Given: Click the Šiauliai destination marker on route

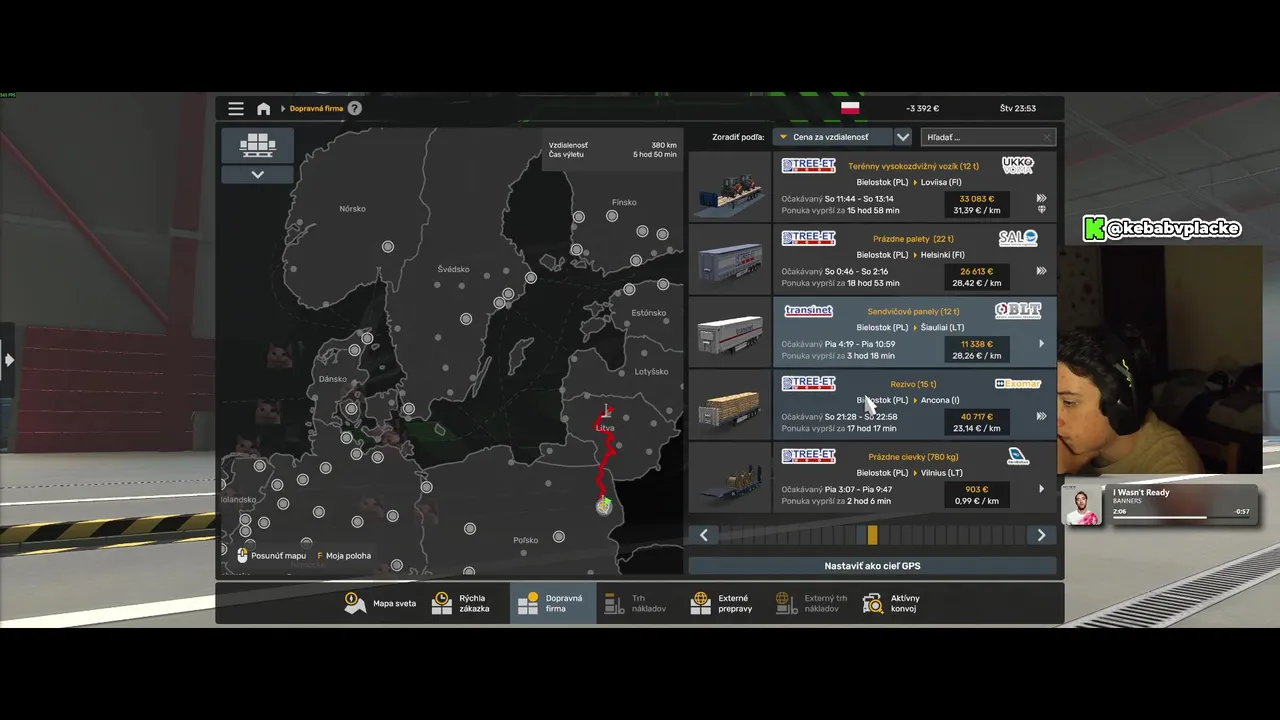Looking at the screenshot, I should pyautogui.click(x=605, y=410).
